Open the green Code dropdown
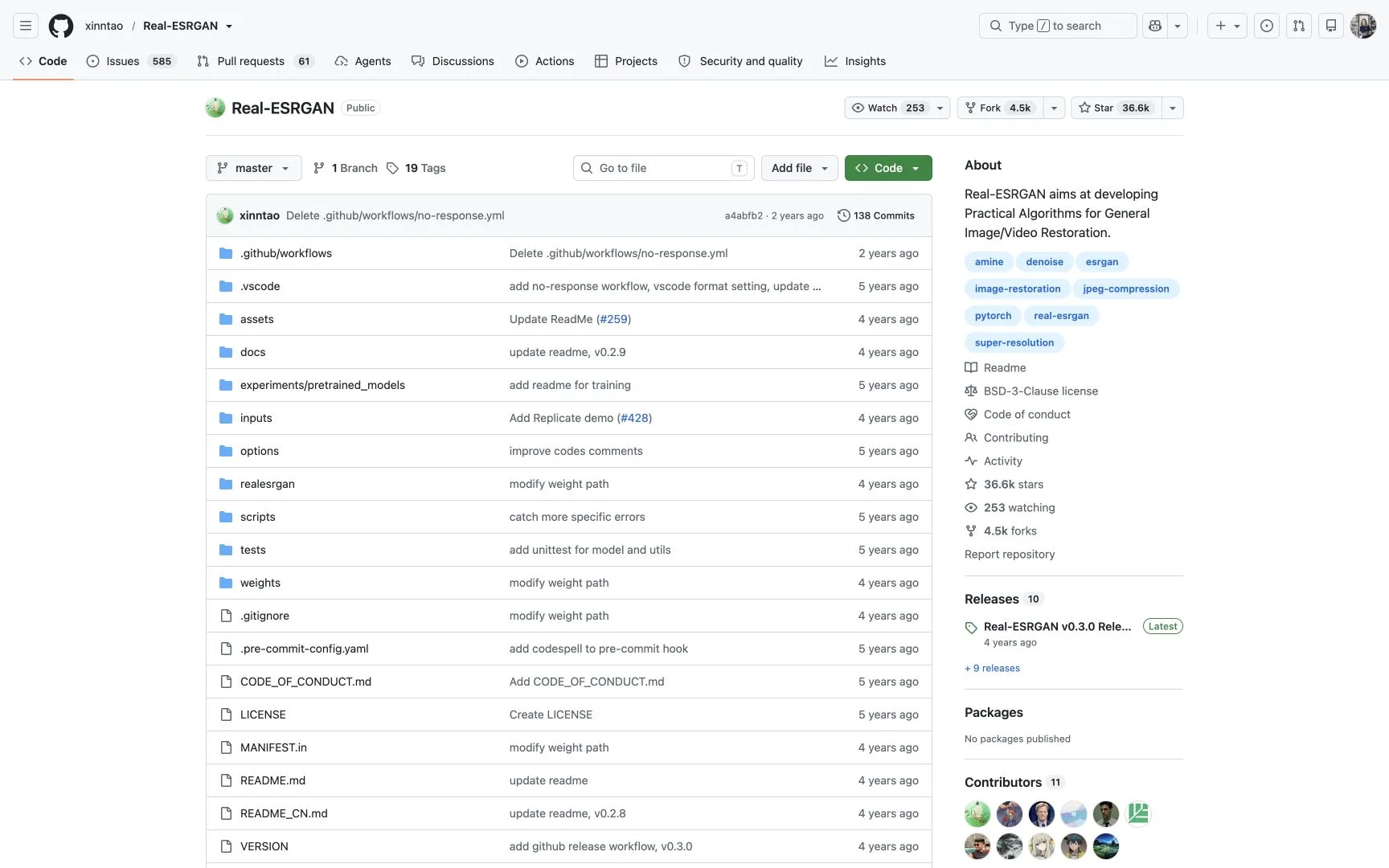Viewport: 1389px width, 868px height. click(x=888, y=168)
